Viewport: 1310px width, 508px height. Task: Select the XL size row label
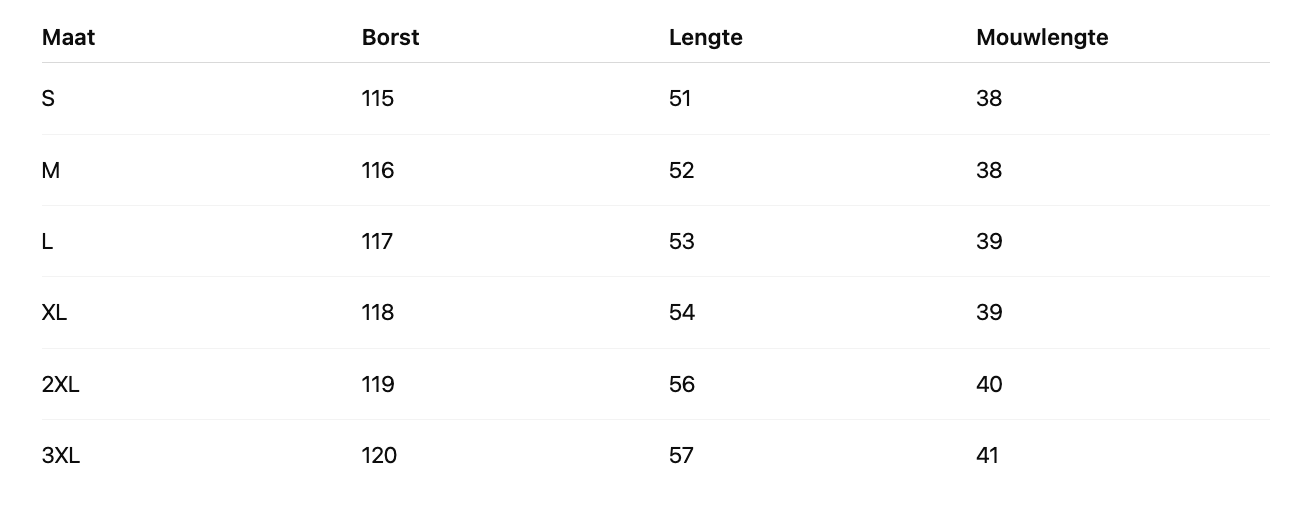(54, 313)
